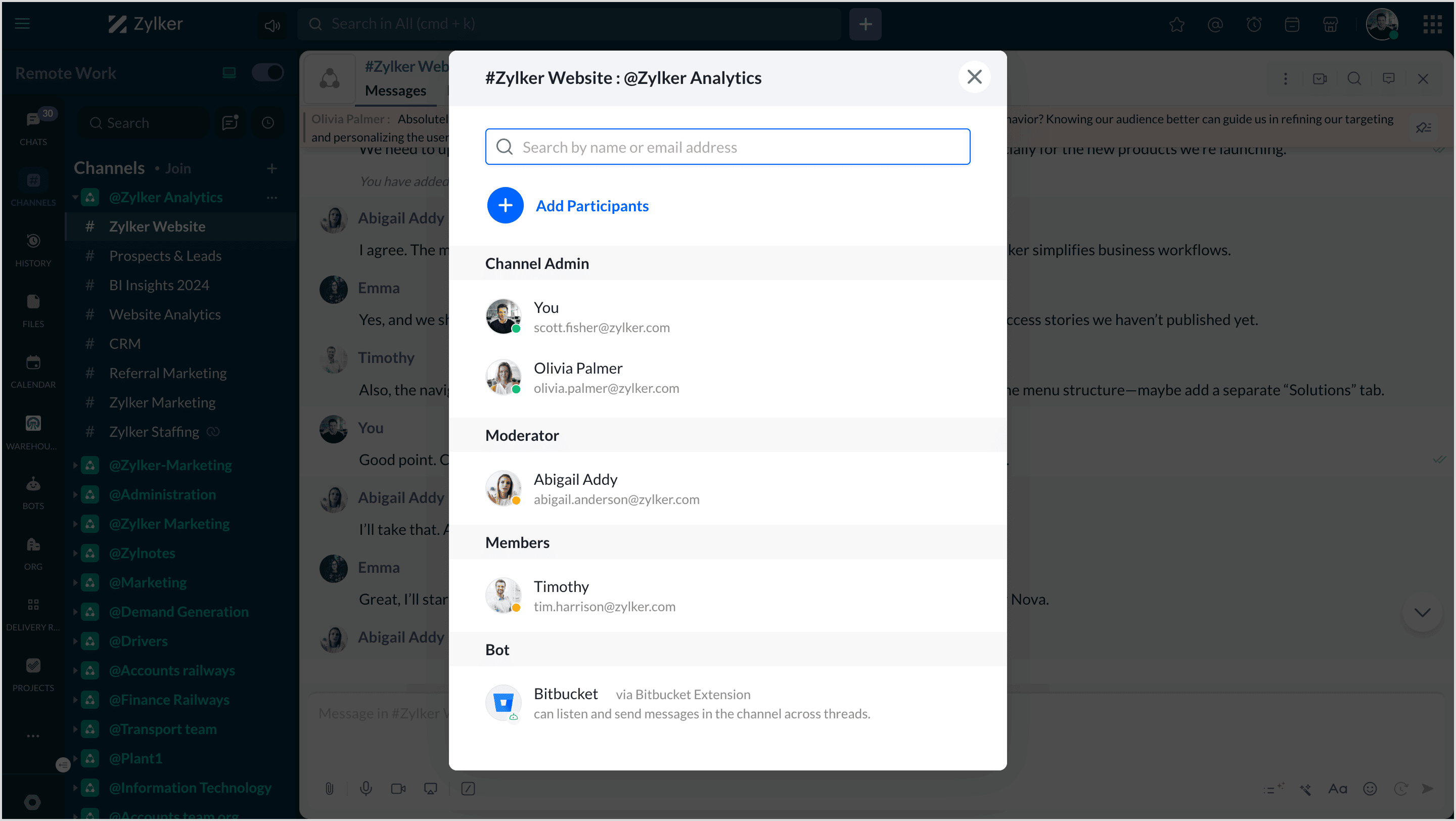The width and height of the screenshot is (1456, 821).
Task: Click the reminders clock icon in header
Action: coord(1254,24)
